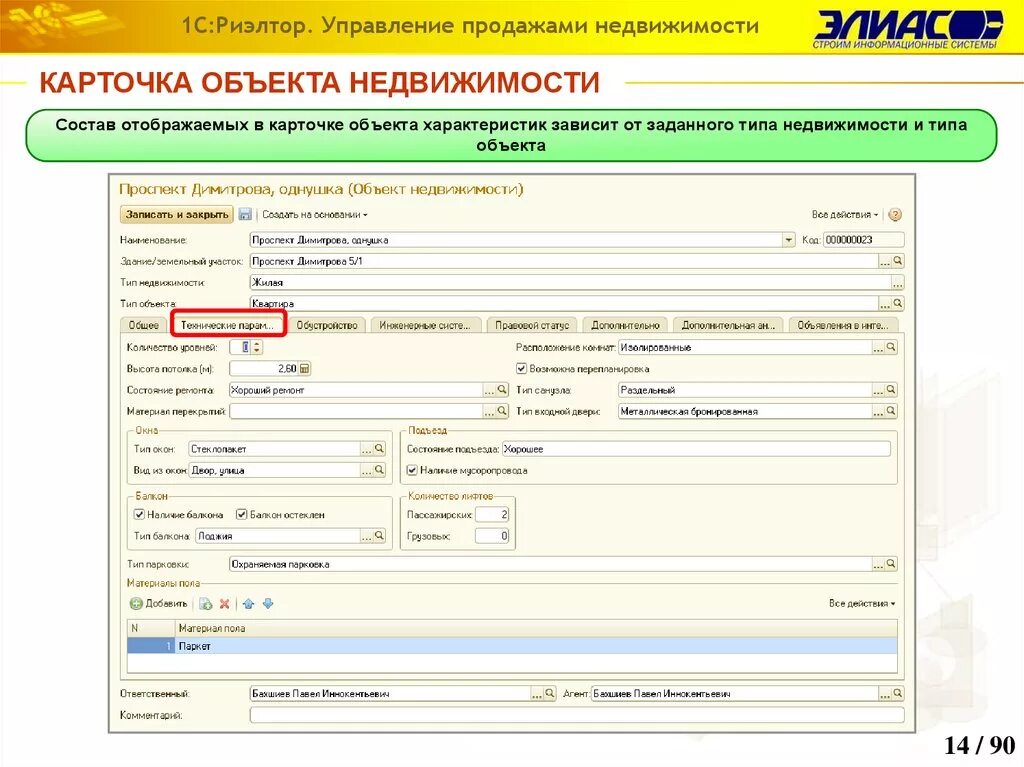This screenshot has width=1024, height=767.
Task: Open calculator for ceiling height field
Action: tap(304, 368)
